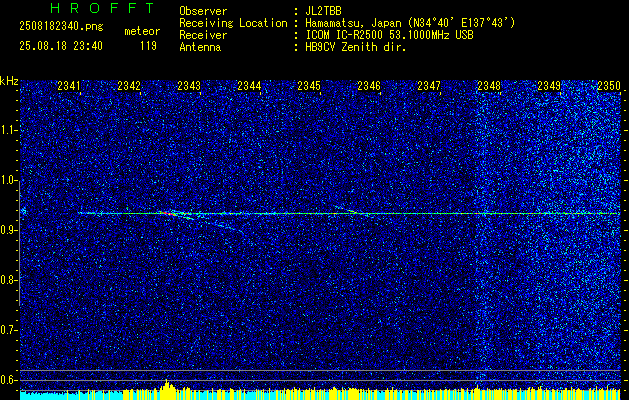This screenshot has width=629, height=400.
Task: Click the meteor label
Action: pos(142,31)
